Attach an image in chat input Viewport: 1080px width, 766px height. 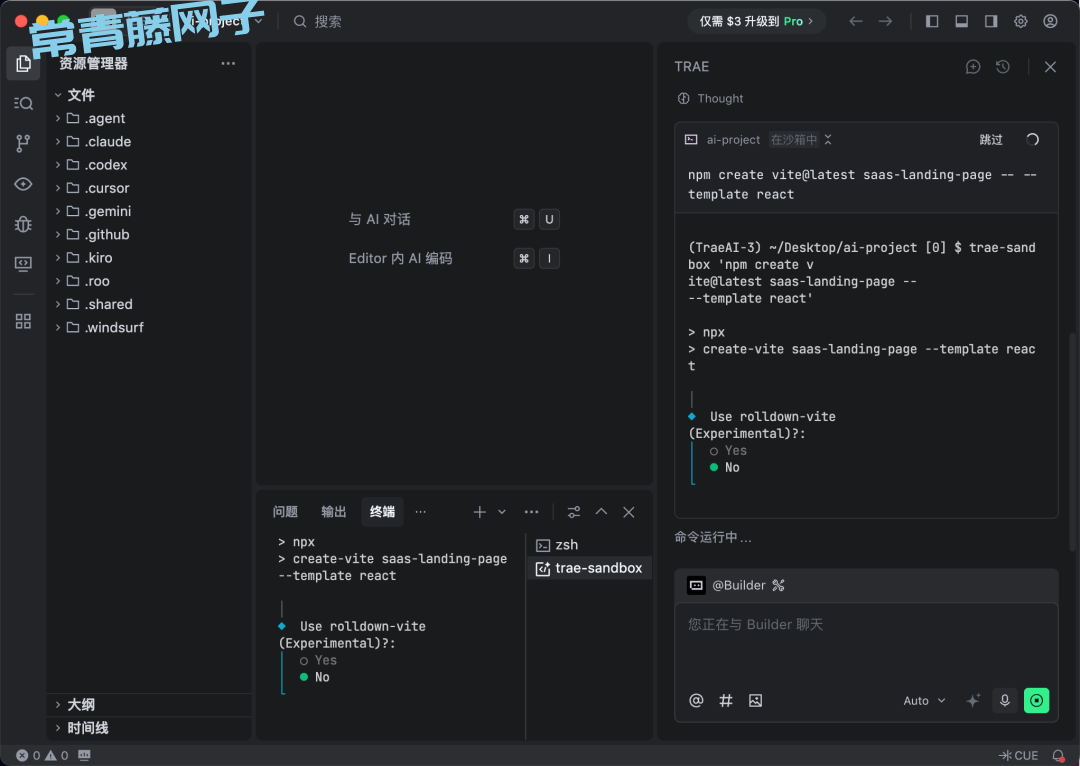coord(755,701)
